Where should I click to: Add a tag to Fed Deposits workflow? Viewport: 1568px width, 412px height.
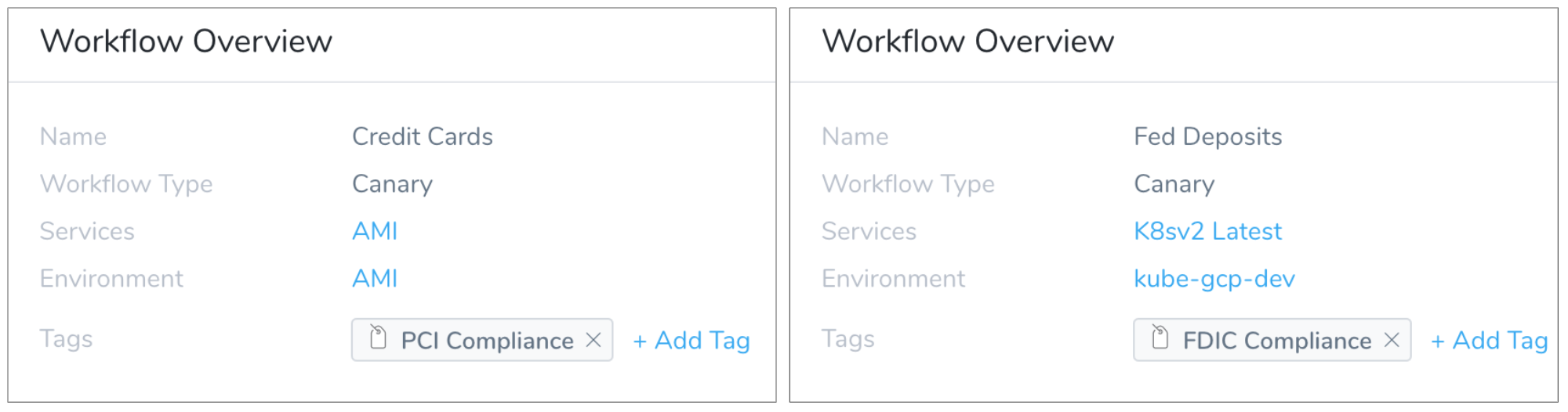tap(1489, 341)
